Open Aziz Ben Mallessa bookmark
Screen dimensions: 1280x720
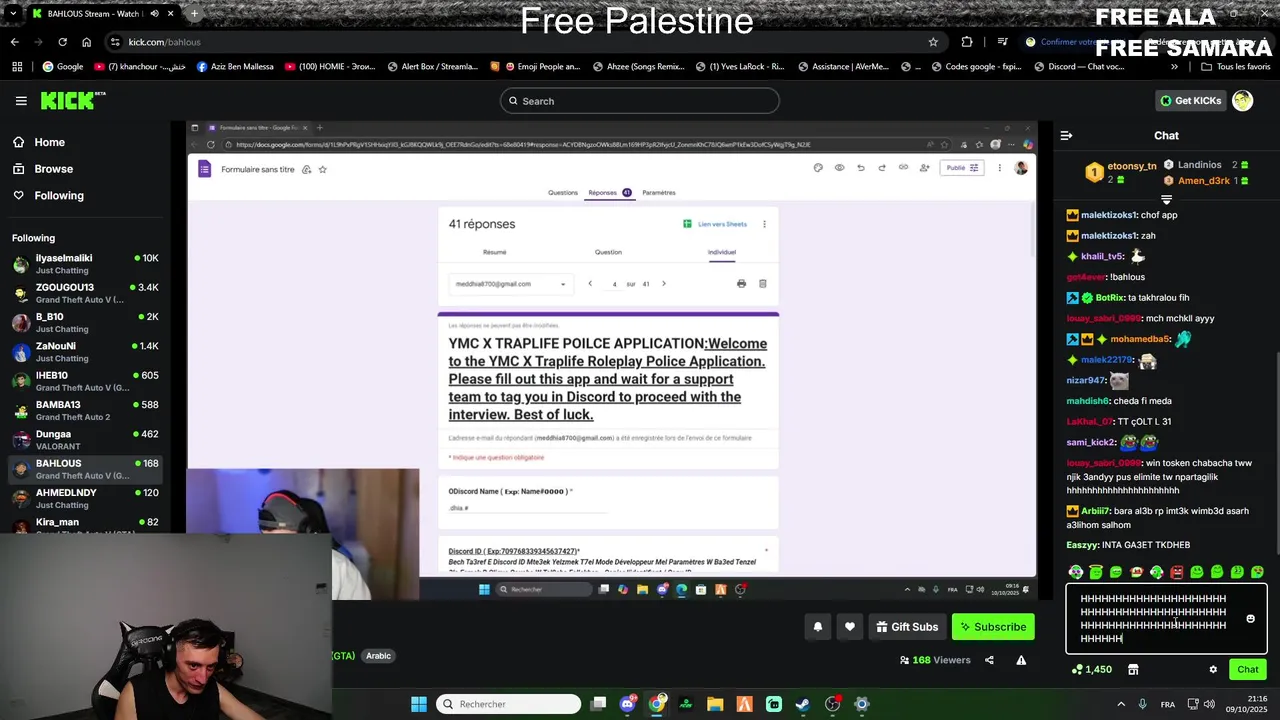[235, 67]
